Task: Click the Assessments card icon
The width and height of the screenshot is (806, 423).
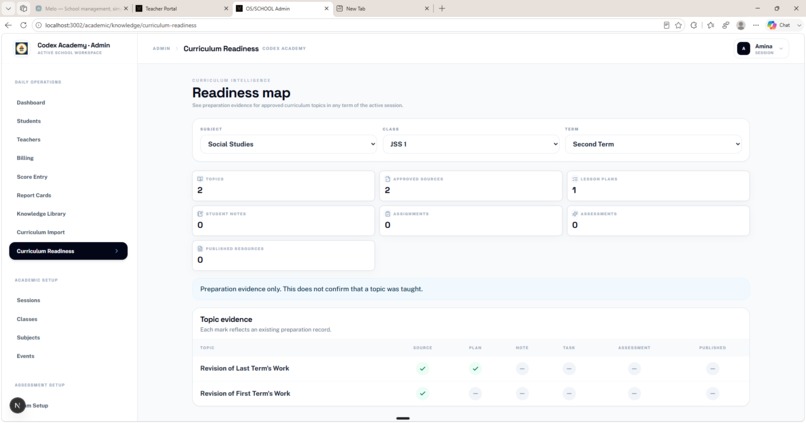Action: click(575, 214)
